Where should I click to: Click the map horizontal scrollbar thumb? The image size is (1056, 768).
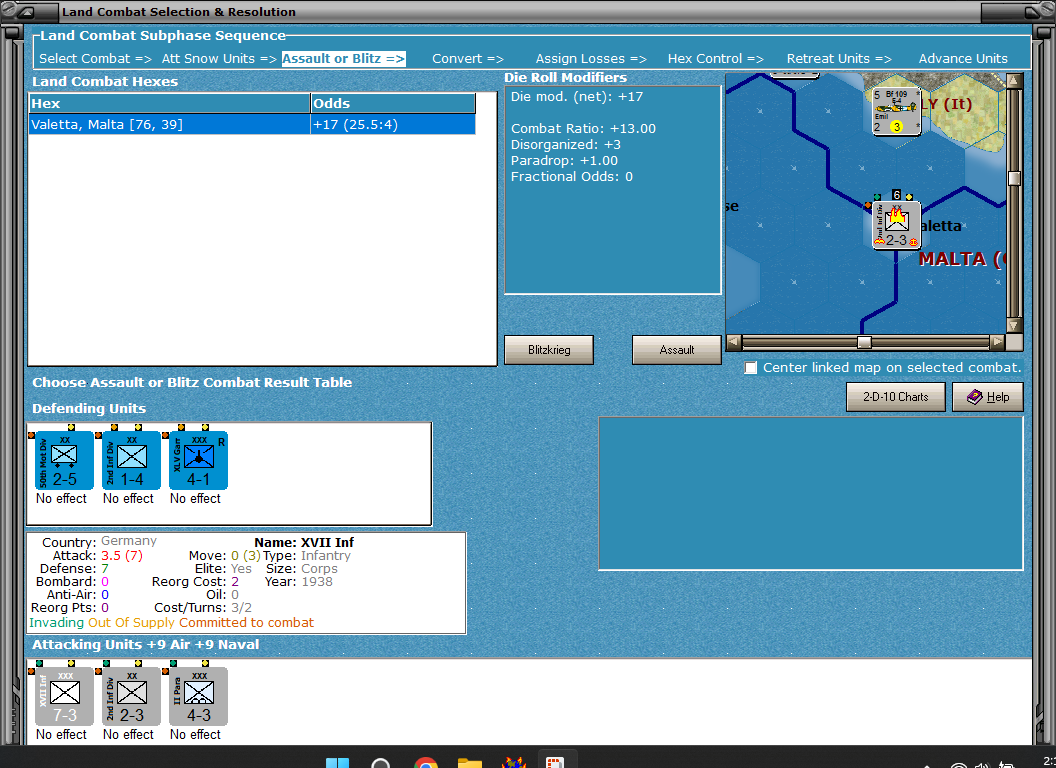pos(864,342)
